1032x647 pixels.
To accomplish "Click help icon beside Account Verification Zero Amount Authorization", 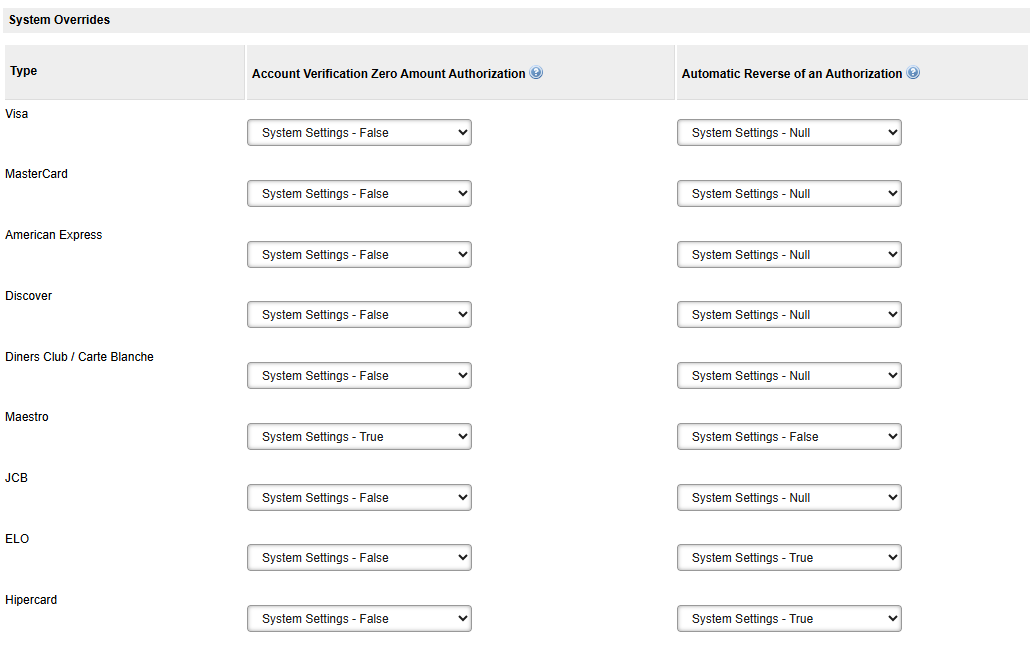I will pyautogui.click(x=537, y=73).
